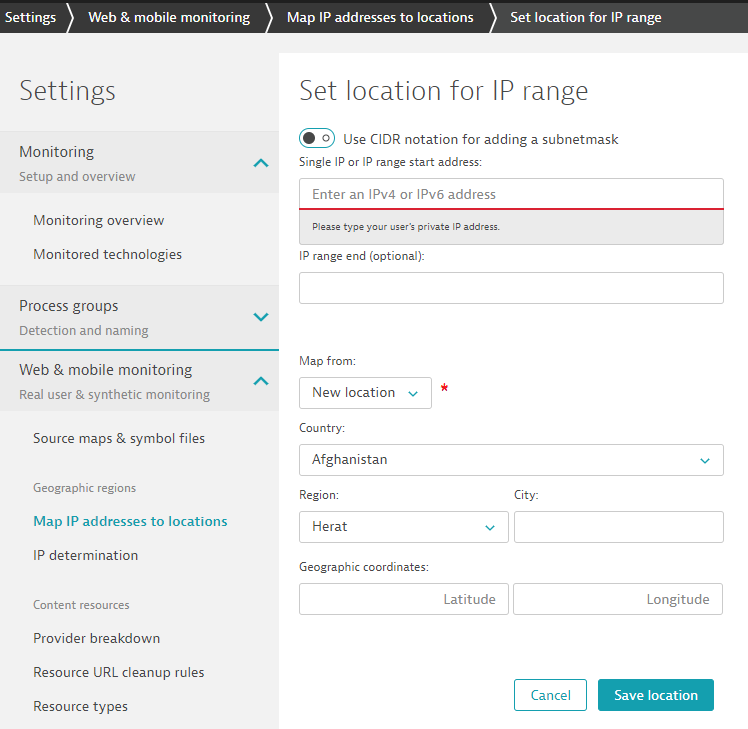The height and width of the screenshot is (729, 748).
Task: Click the IP range end field
Action: tap(510, 288)
